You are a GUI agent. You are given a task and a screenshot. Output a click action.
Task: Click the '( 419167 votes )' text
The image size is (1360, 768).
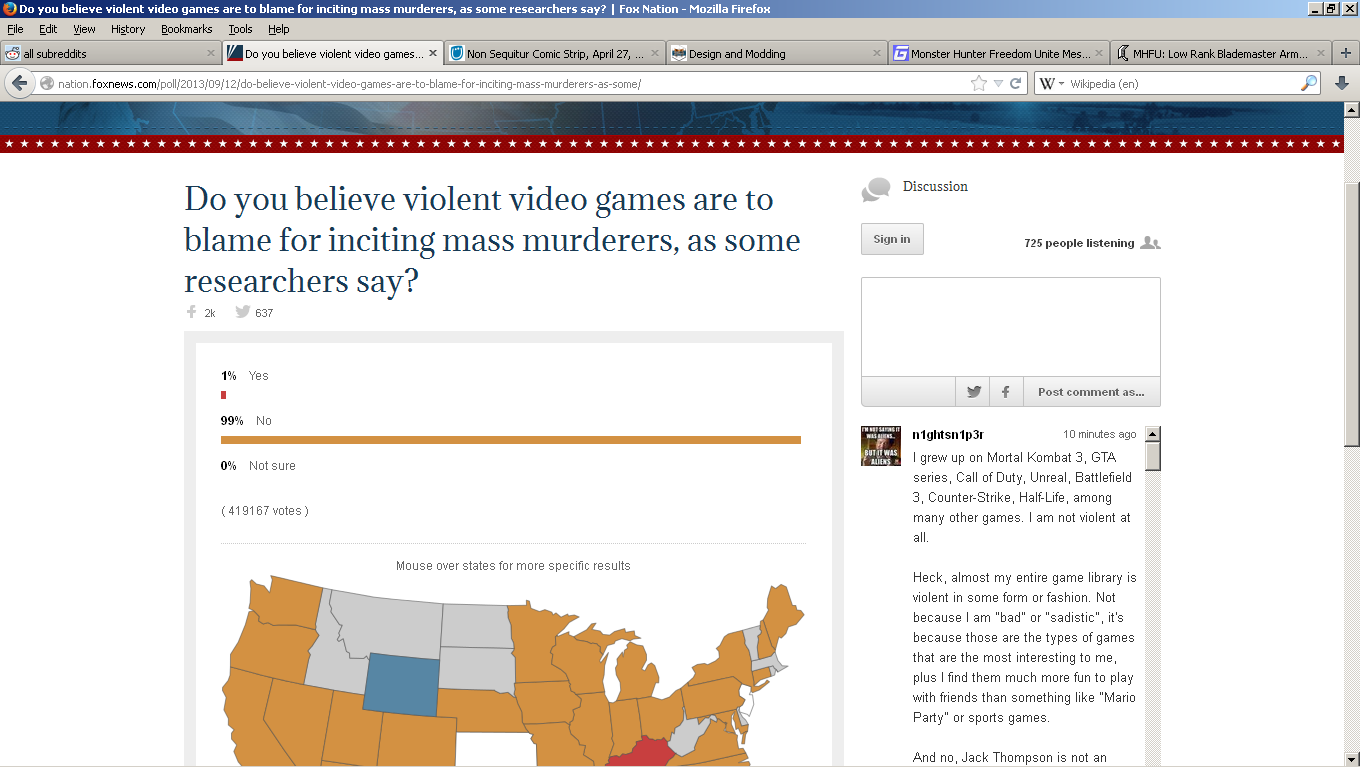coord(264,511)
